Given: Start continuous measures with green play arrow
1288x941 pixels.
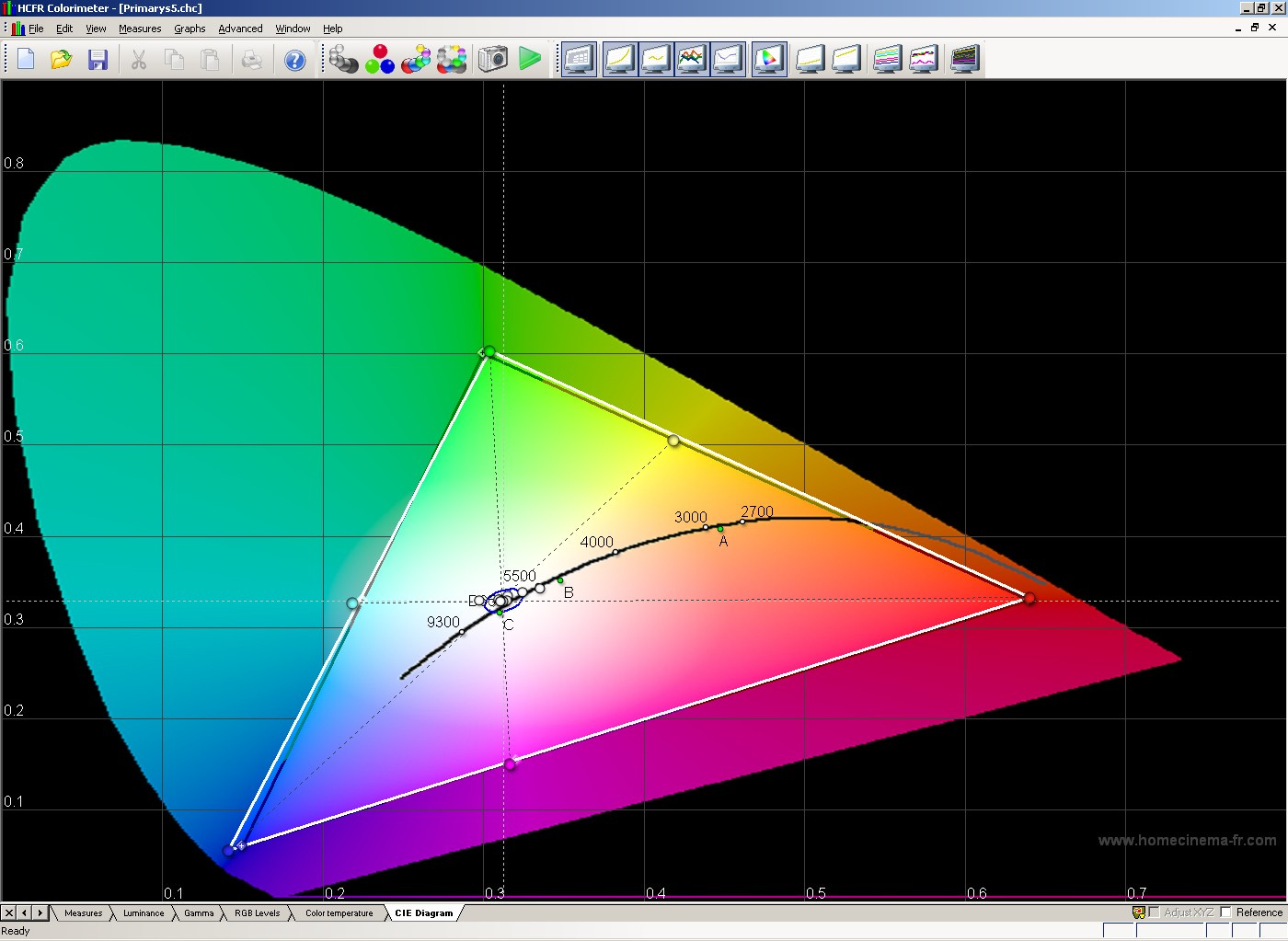Looking at the screenshot, I should (530, 60).
